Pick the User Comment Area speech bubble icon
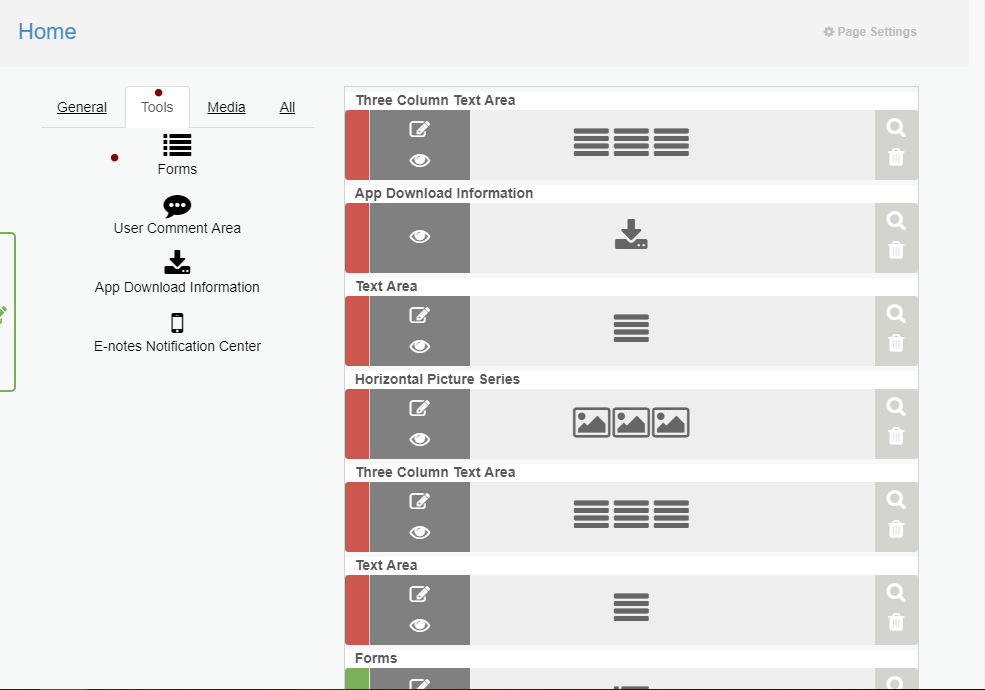The image size is (985, 690). coord(177,205)
